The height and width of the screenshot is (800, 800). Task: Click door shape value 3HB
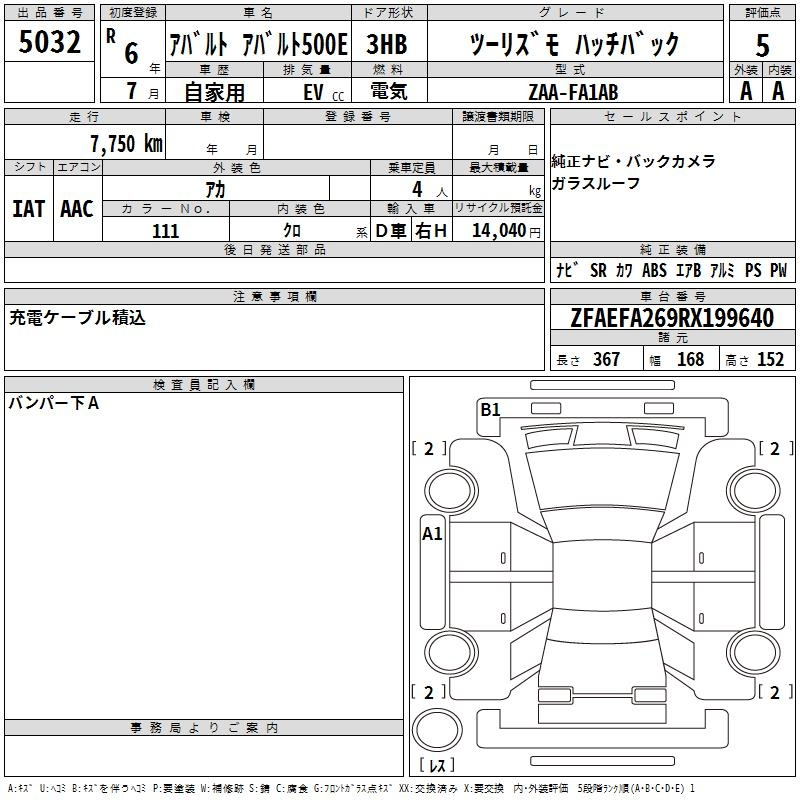coord(387,44)
